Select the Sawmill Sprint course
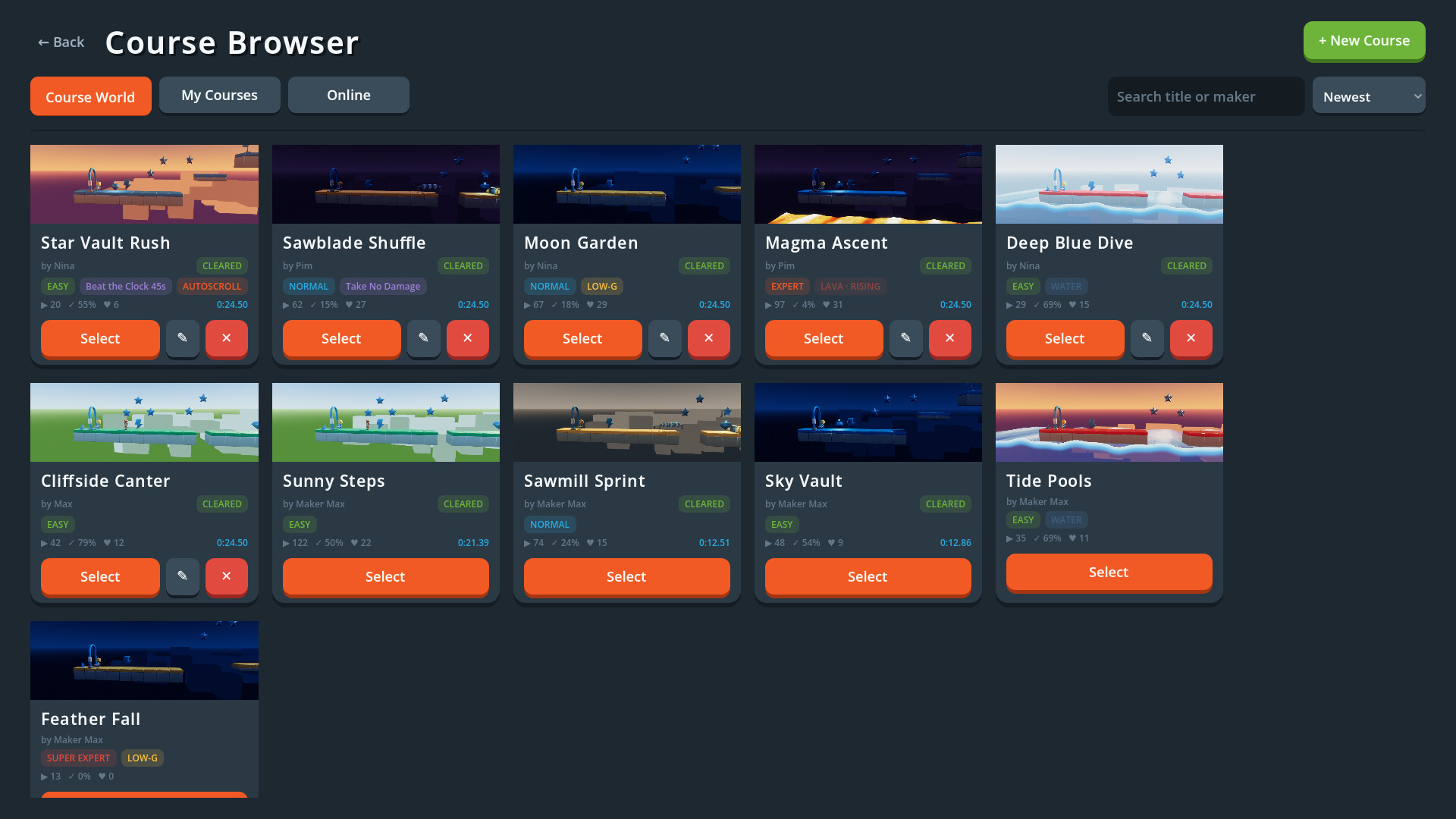Viewport: 1456px width, 819px height. coord(626,576)
